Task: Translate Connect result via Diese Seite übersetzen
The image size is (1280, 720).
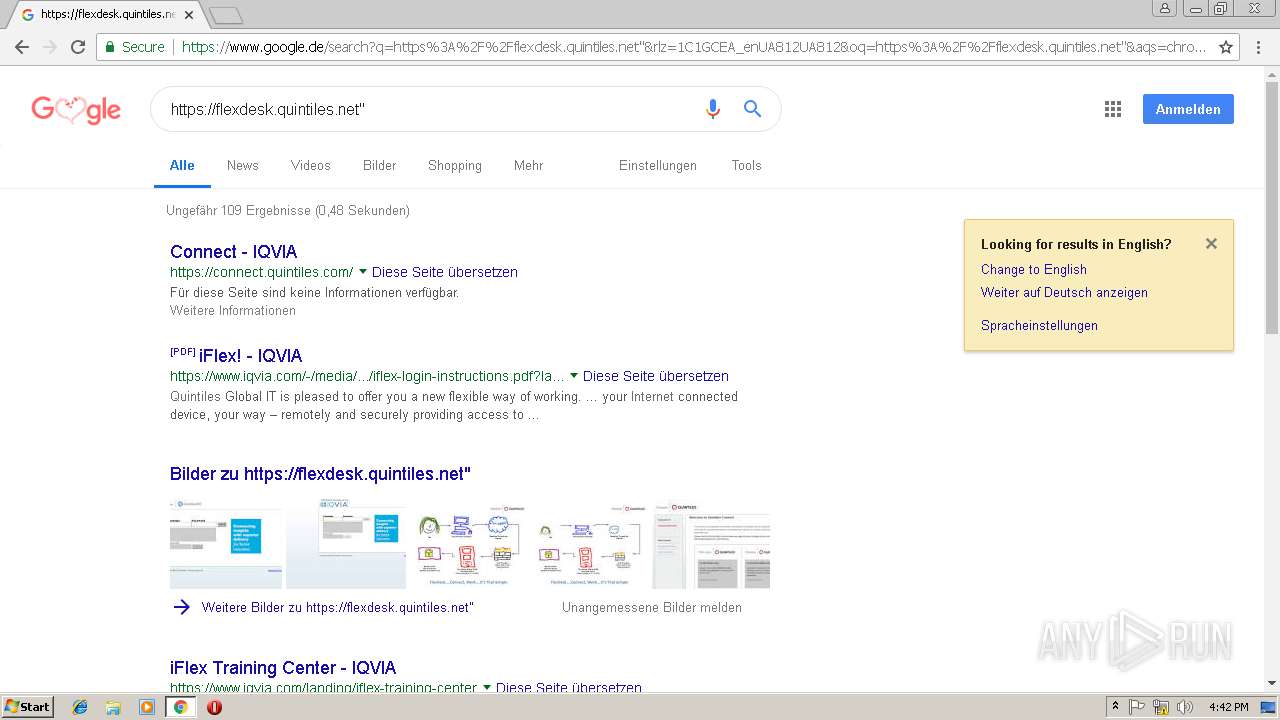Action: [445, 272]
